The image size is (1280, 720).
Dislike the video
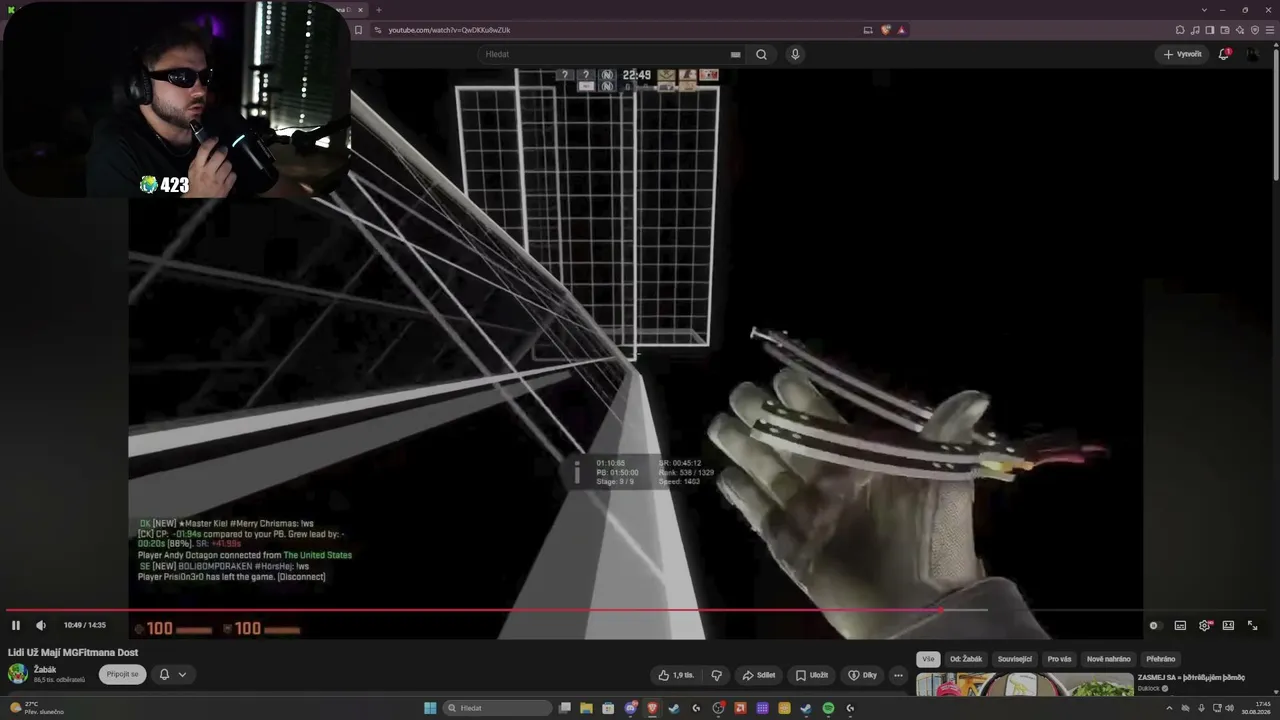point(717,675)
